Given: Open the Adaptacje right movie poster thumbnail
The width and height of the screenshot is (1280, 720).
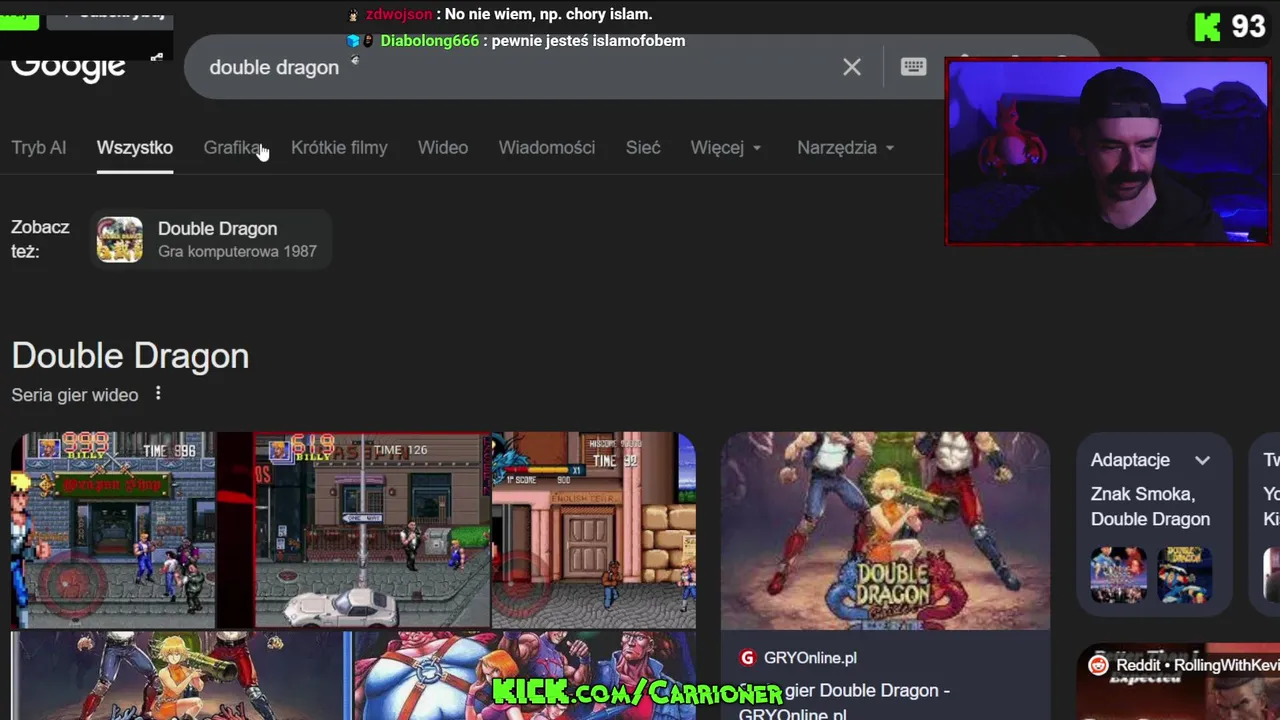Looking at the screenshot, I should coord(1184,574).
